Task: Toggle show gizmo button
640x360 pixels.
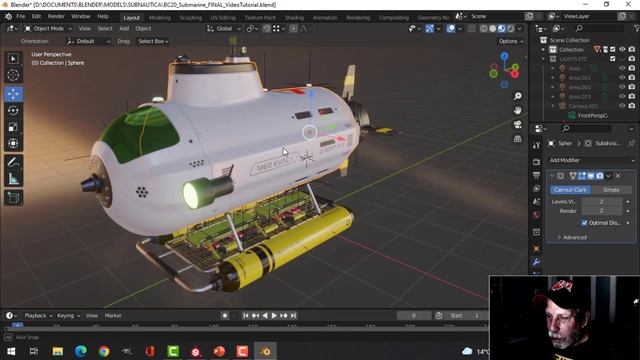Action: [430, 29]
